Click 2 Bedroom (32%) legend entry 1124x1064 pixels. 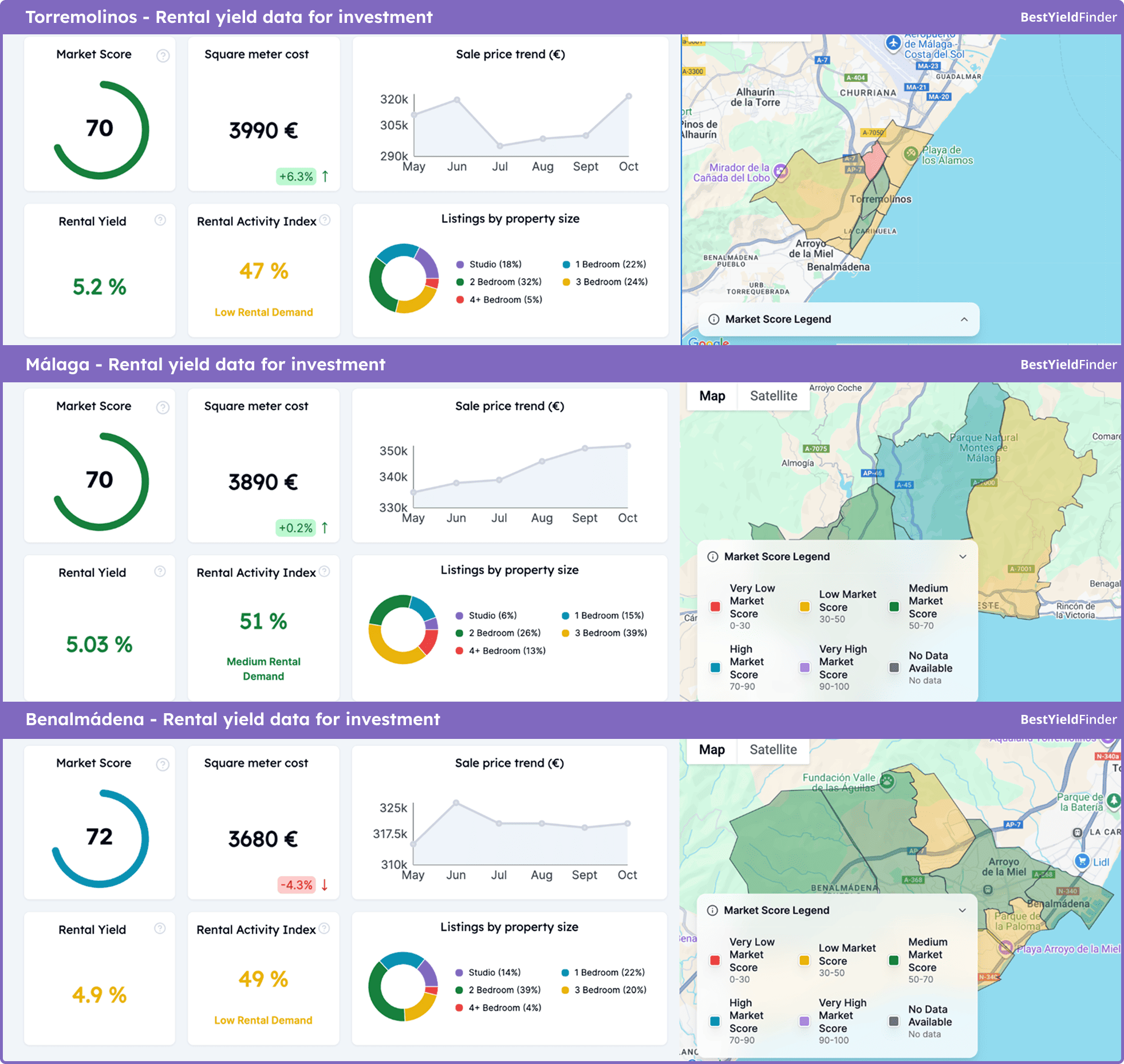pyautogui.click(x=499, y=282)
